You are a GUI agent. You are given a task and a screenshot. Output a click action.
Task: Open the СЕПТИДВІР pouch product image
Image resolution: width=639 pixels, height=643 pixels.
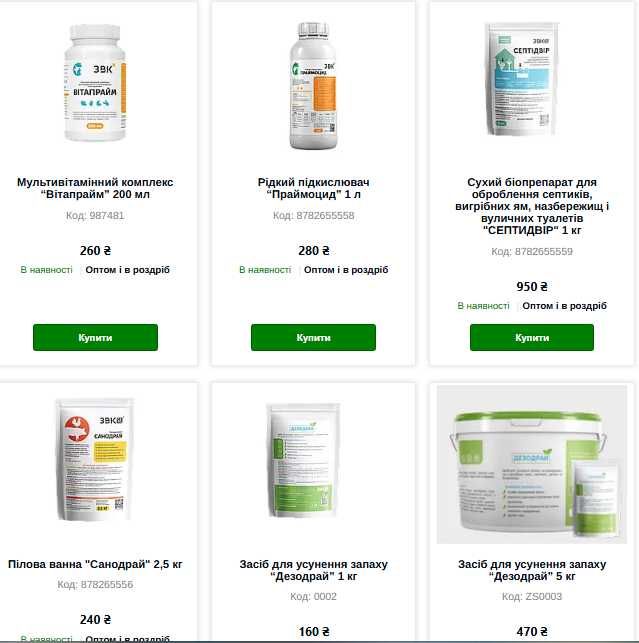pyautogui.click(x=522, y=79)
